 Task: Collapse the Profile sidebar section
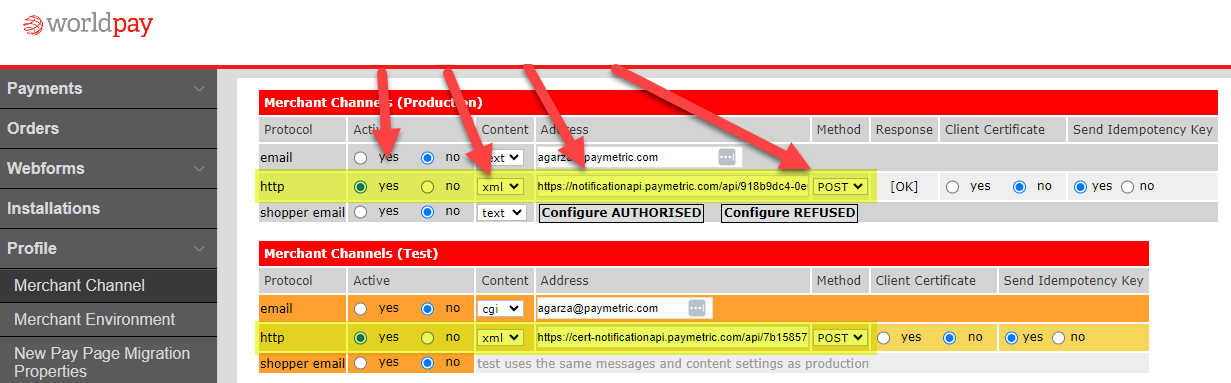click(x=108, y=248)
